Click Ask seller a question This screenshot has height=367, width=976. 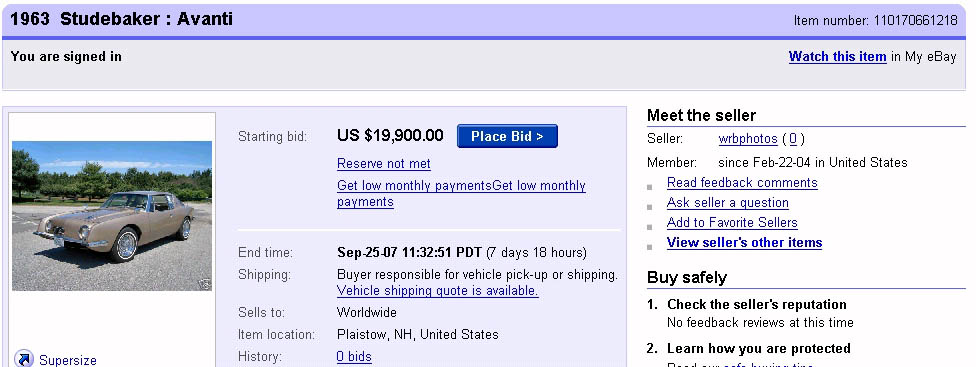728,203
